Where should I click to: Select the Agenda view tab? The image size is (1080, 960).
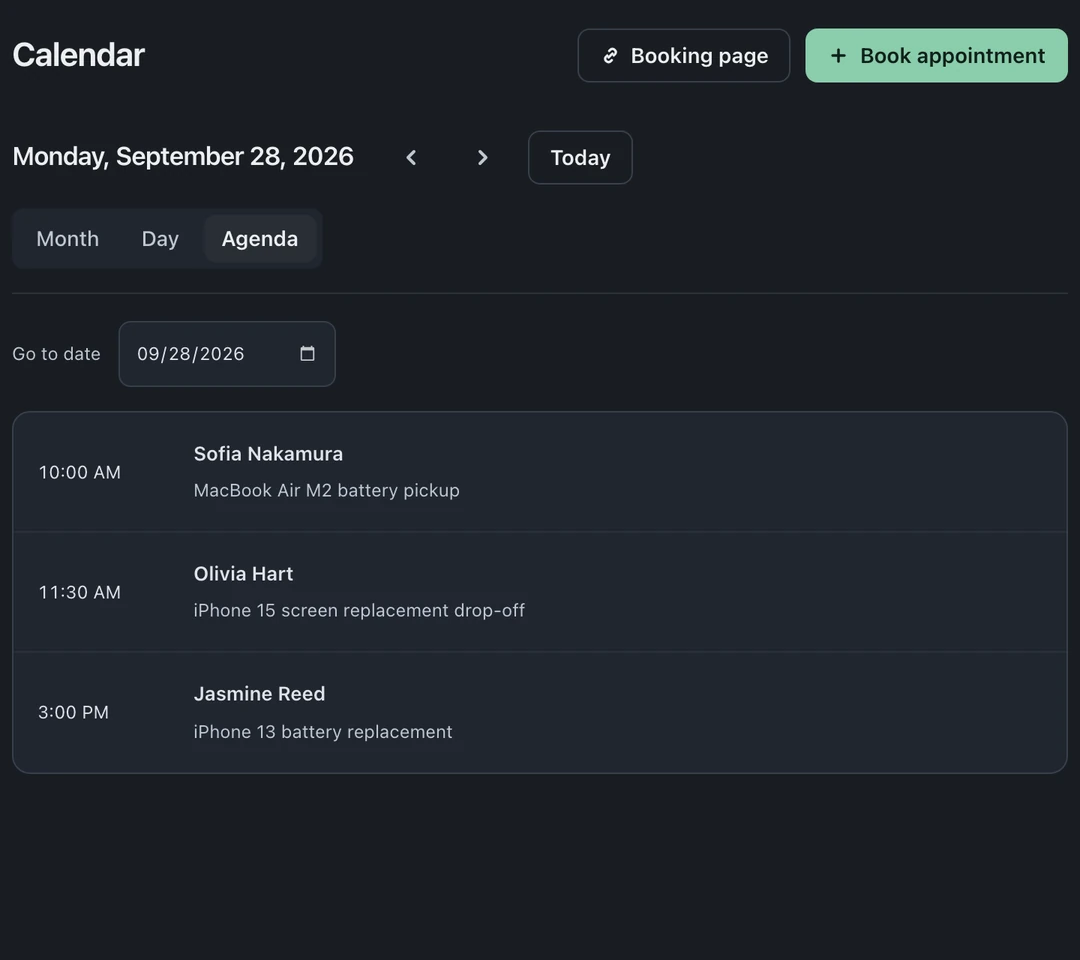tap(260, 239)
